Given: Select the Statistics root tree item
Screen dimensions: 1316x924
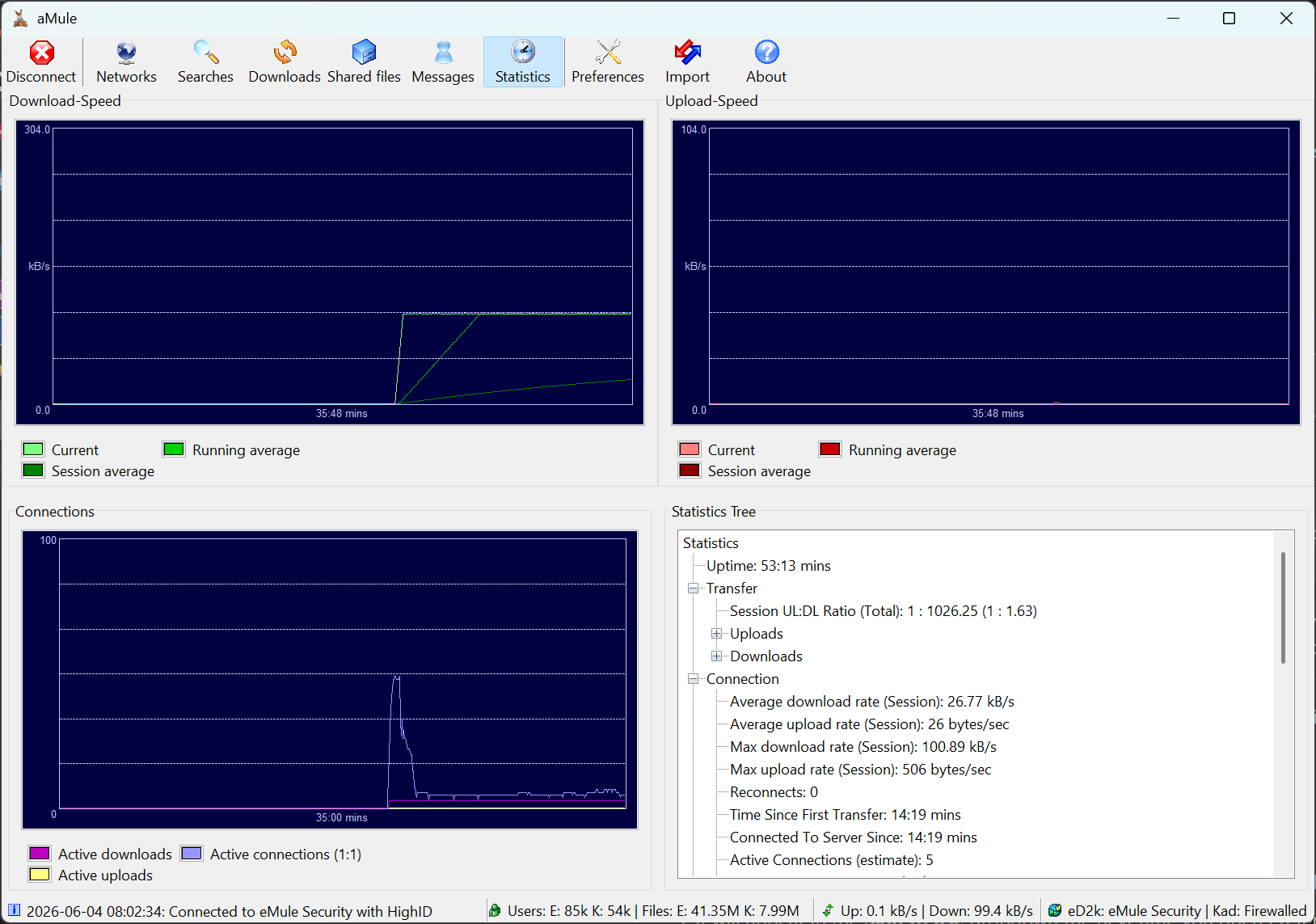Looking at the screenshot, I should [711, 543].
